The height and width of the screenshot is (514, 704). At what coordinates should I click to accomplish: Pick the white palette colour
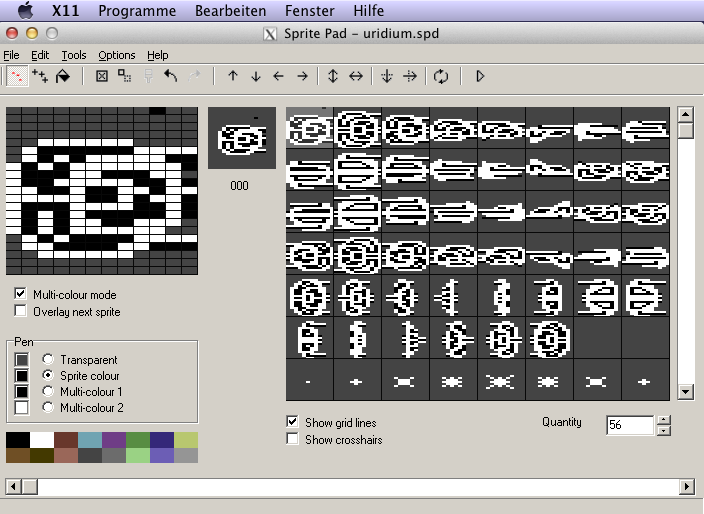(x=42, y=440)
